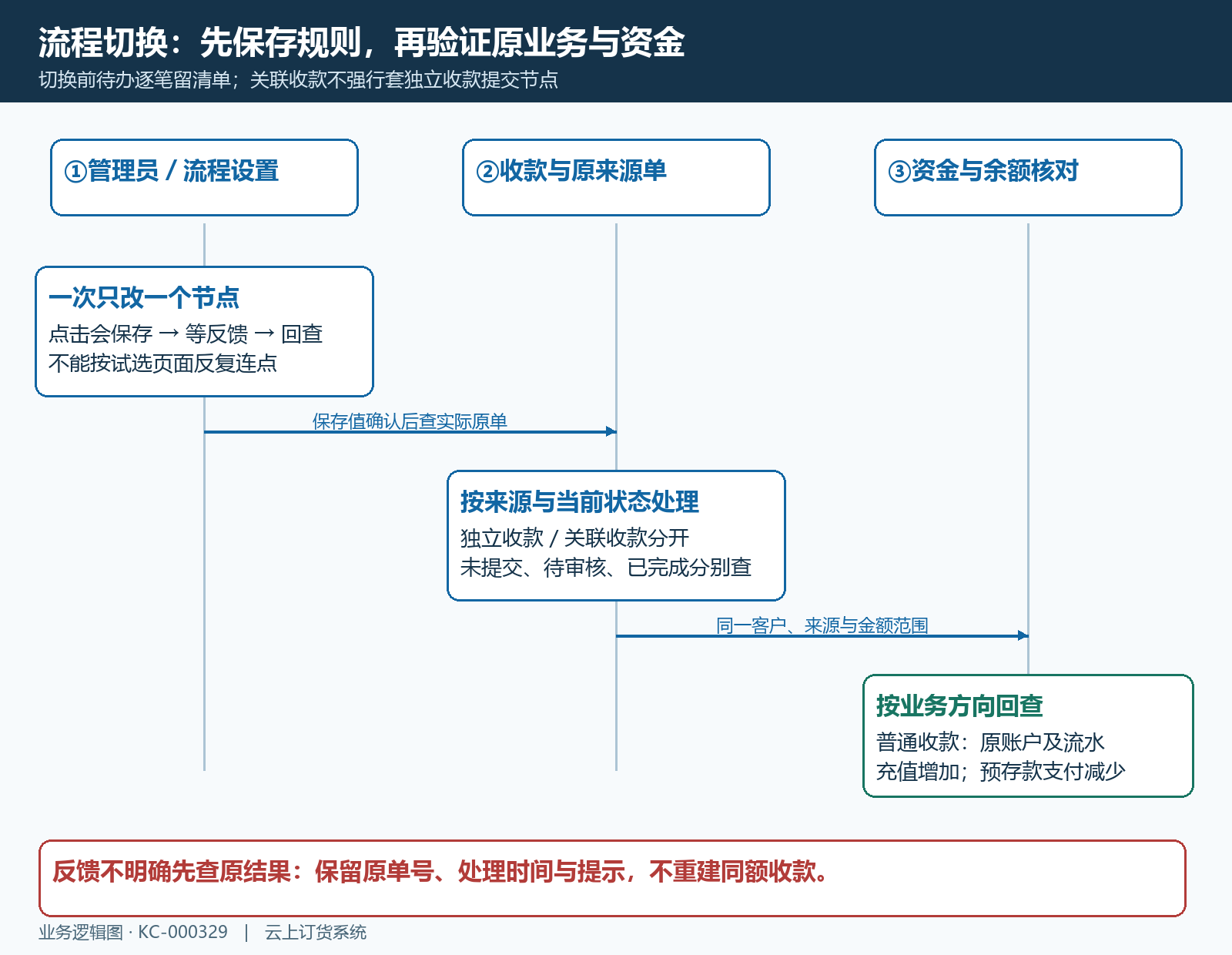The height and width of the screenshot is (955, 1232).
Task: Click the line '独立收款 / 关联收款分开'
Action: click(574, 538)
